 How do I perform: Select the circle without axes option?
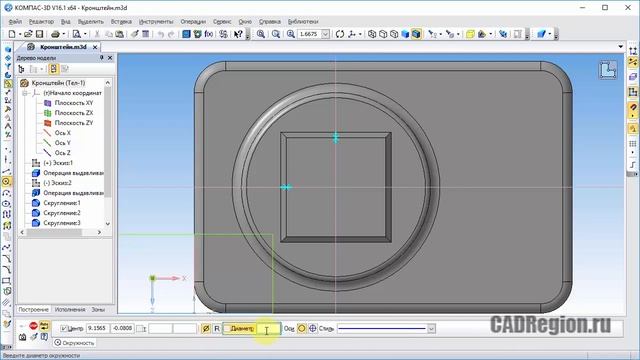tap(302, 329)
